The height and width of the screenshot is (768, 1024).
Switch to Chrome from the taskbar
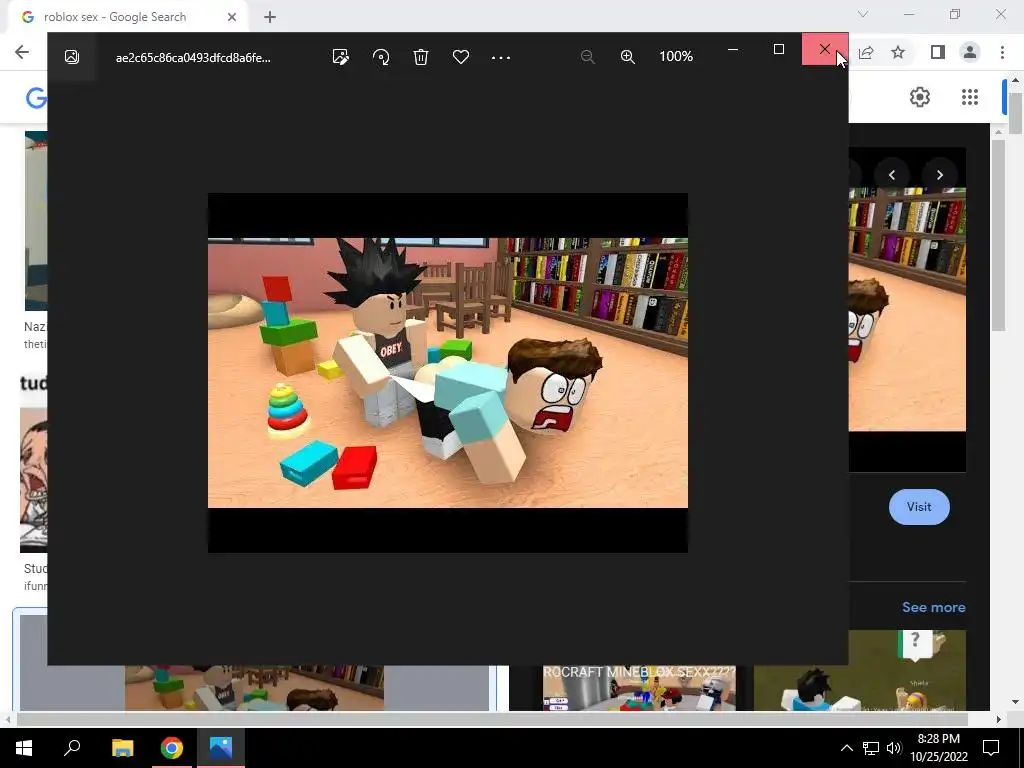[x=172, y=748]
